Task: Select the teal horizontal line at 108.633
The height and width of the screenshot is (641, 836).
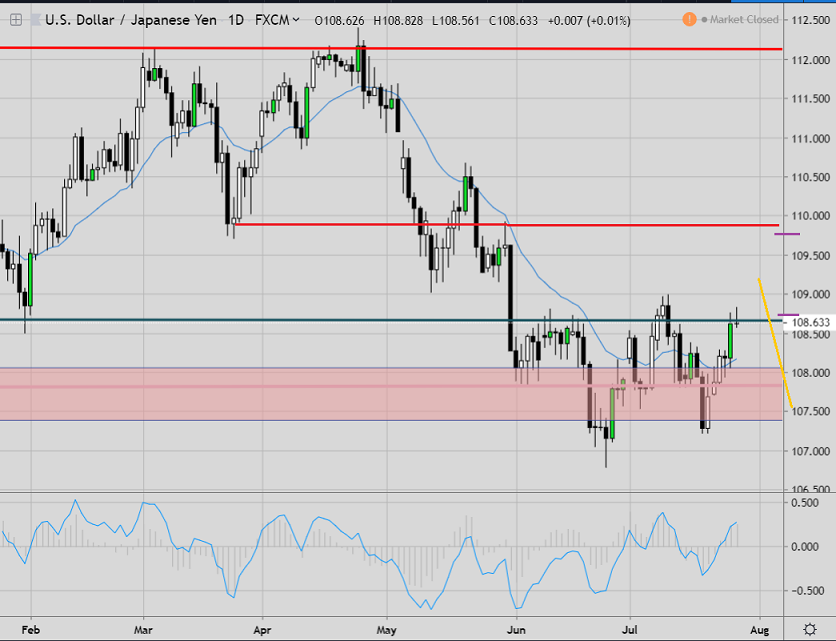Action: [x=391, y=320]
